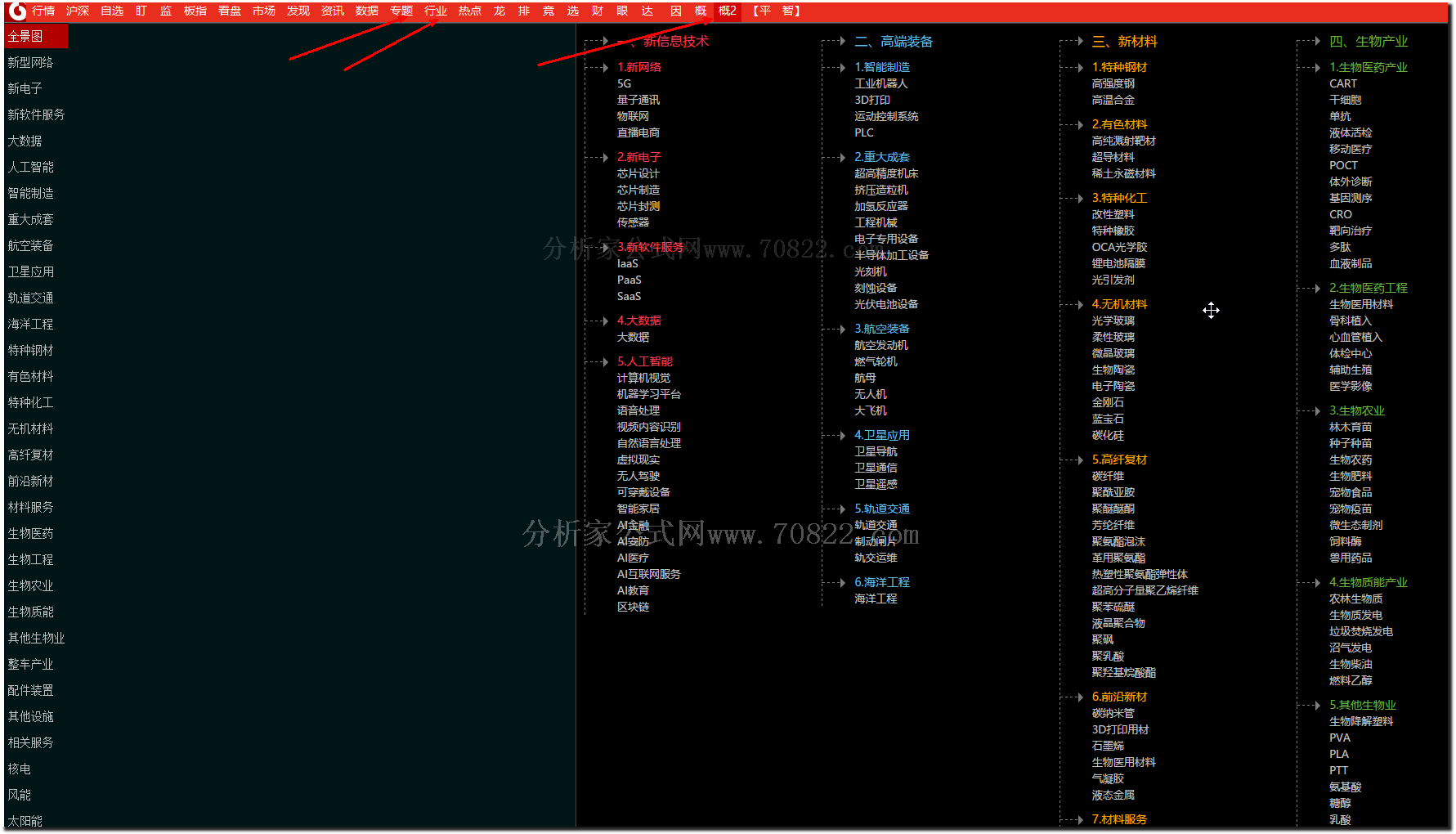Viewport: 1456px width, 834px height.
Task: Click the arrow beside 3.航空装备
Action: coord(842,329)
